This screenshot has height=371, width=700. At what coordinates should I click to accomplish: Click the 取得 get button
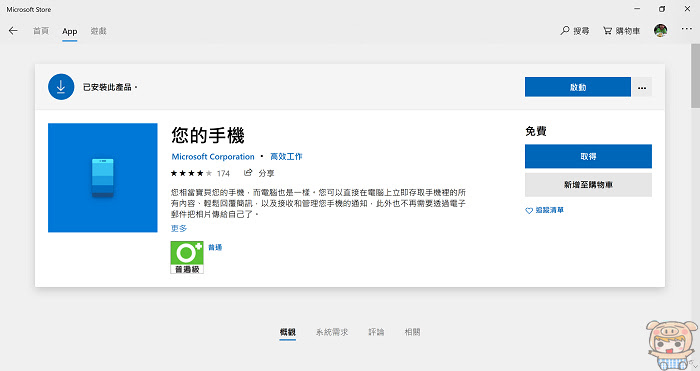(588, 156)
